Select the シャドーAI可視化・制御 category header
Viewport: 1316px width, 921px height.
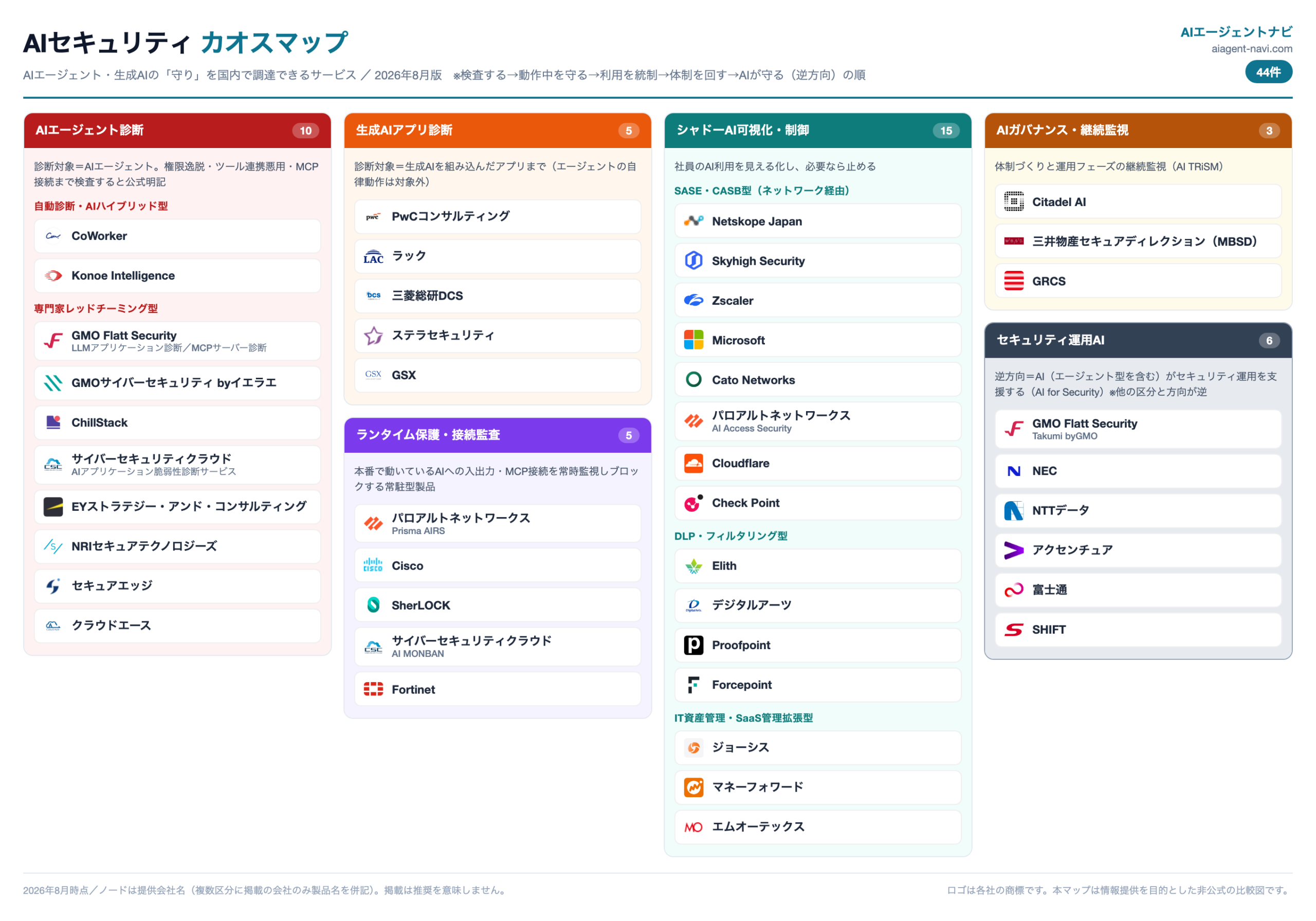[x=818, y=131]
